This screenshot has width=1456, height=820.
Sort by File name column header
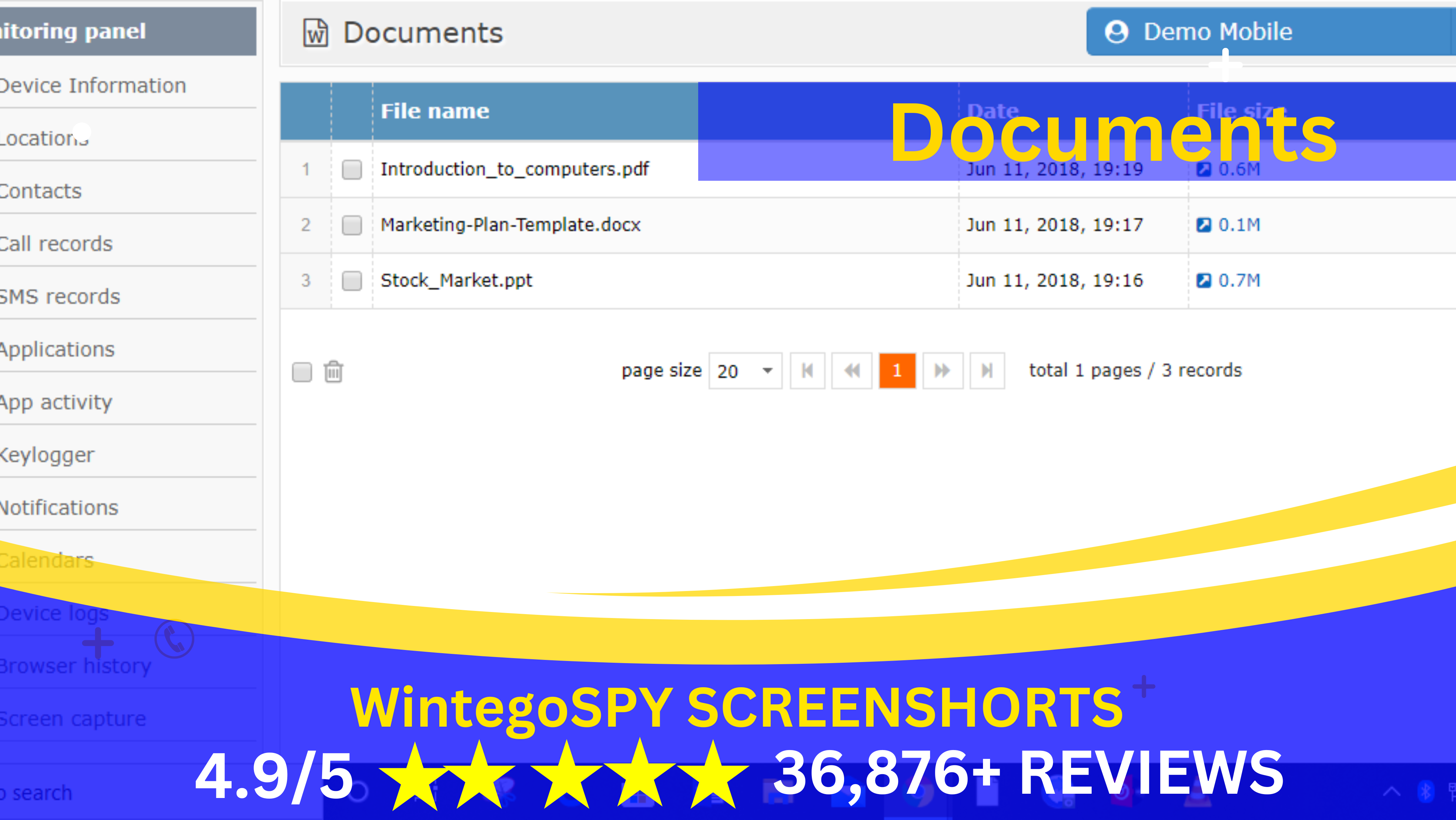click(435, 111)
